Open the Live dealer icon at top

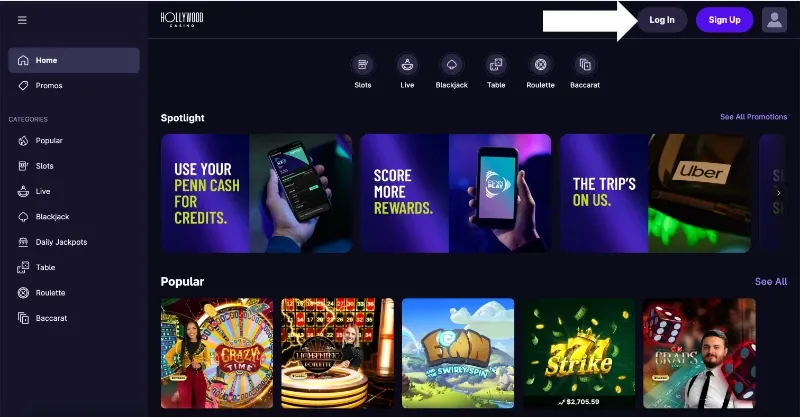(407, 65)
